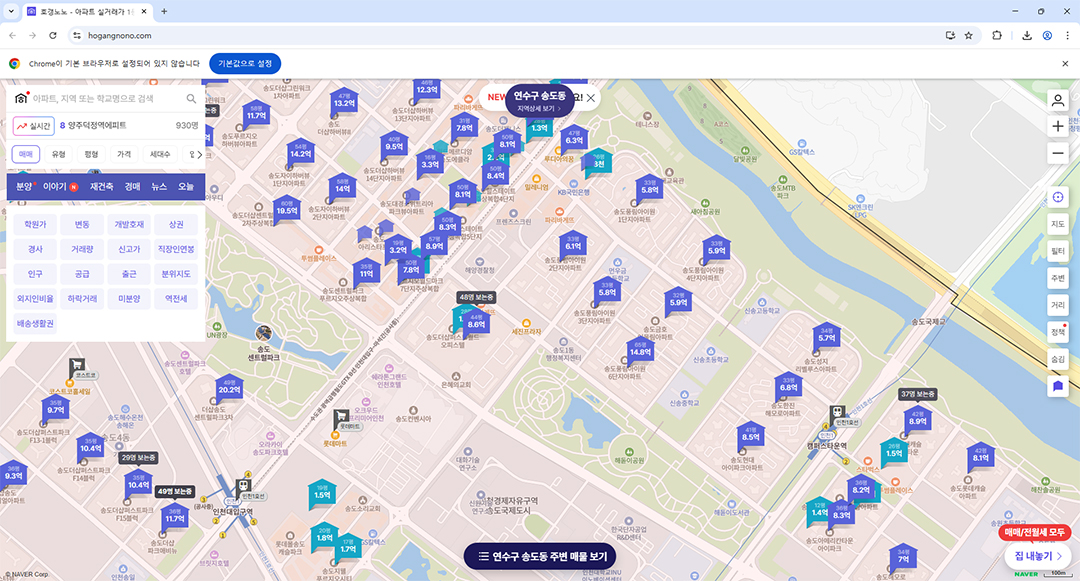Click 기본값으로 설정 button
This screenshot has height=581, width=1080.
[245, 63]
